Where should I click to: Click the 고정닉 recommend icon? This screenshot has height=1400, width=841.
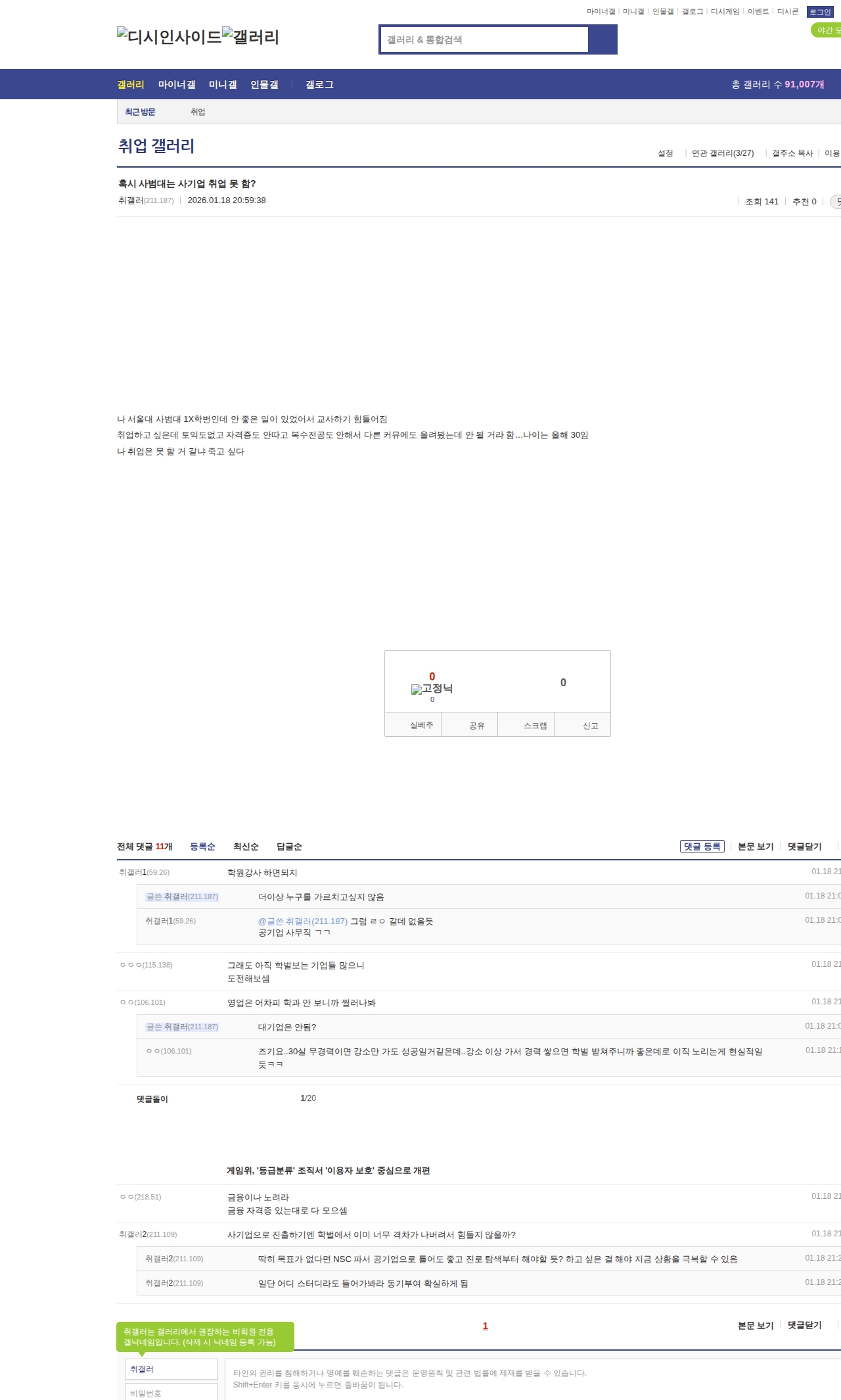(x=432, y=689)
